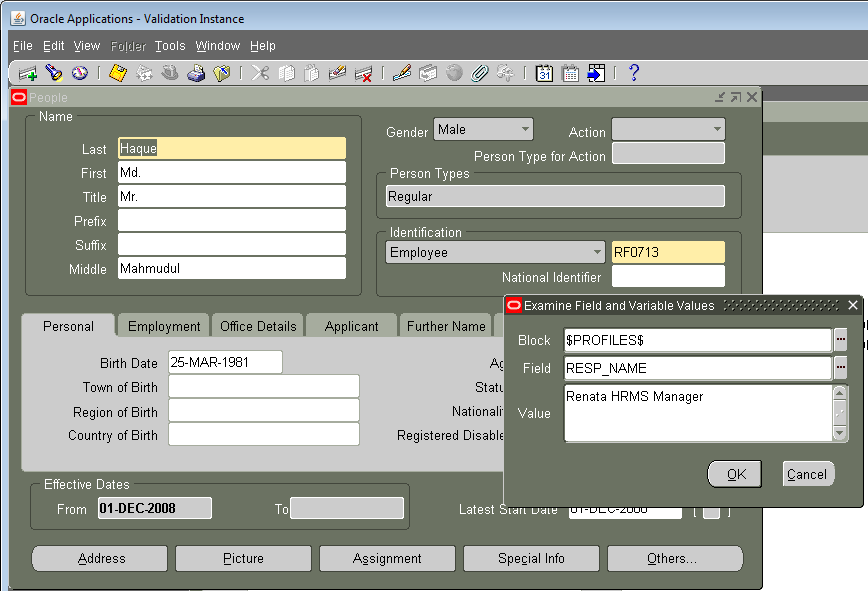Click the Print icon in the toolbar
Image resolution: width=868 pixels, height=591 pixels.
(x=194, y=72)
